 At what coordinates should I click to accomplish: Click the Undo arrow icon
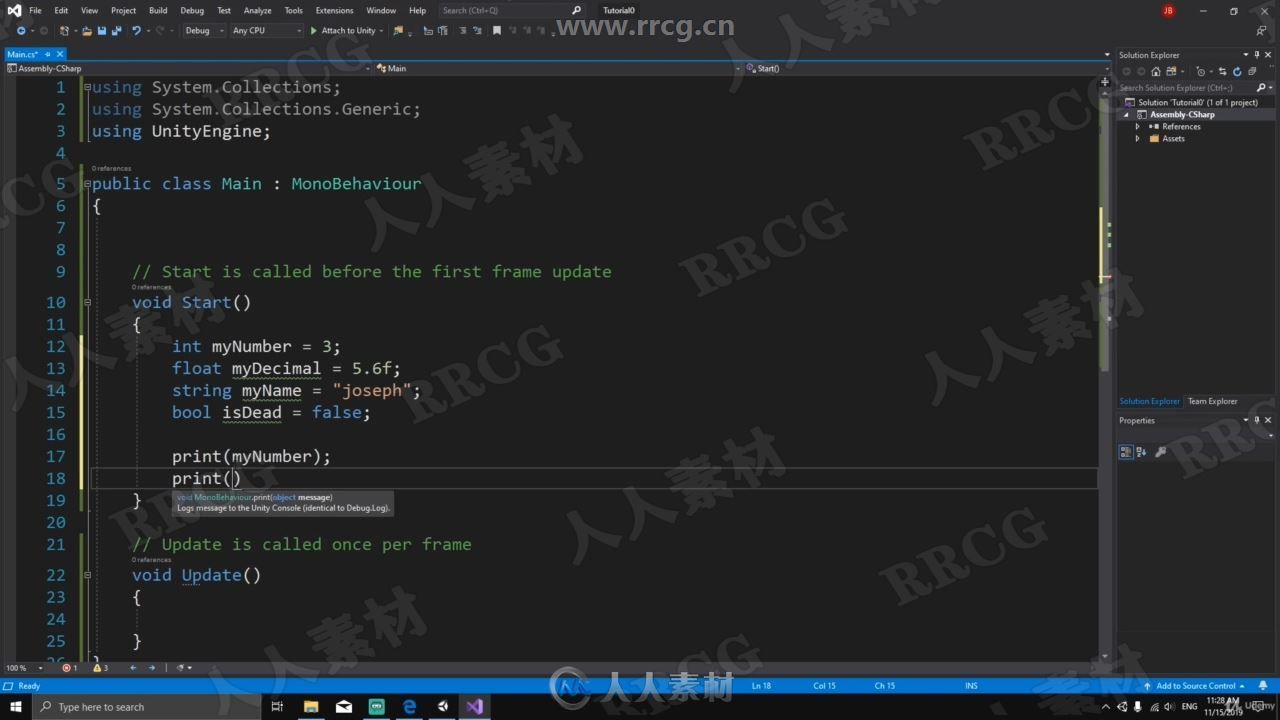pos(136,31)
